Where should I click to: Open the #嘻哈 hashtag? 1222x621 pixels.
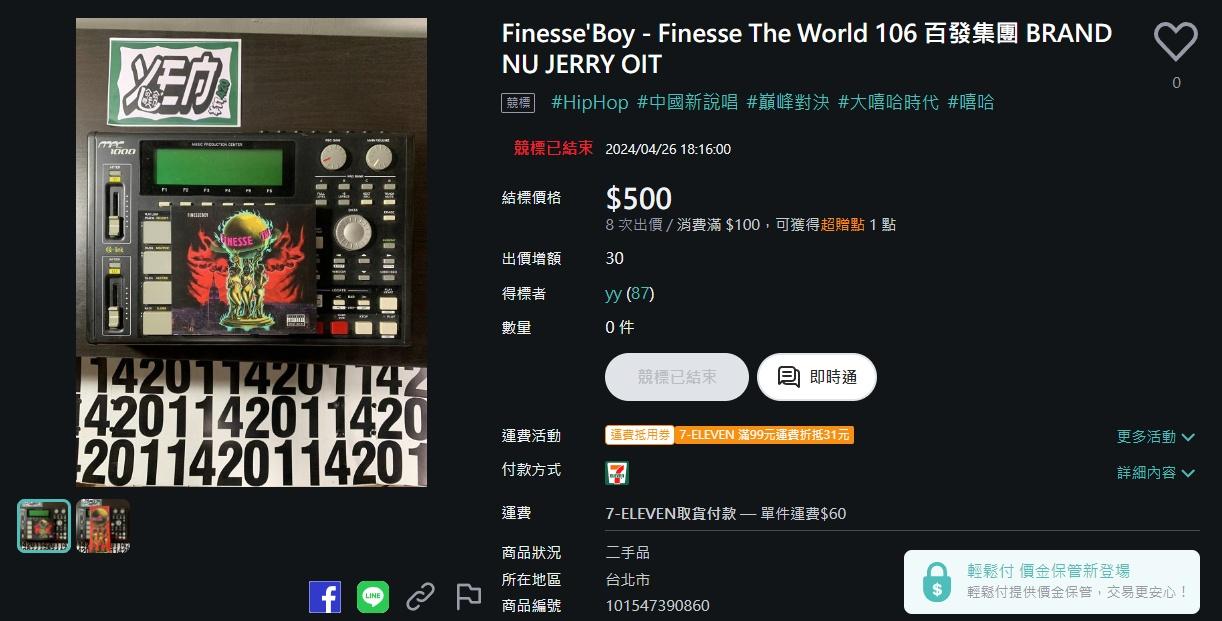(970, 102)
